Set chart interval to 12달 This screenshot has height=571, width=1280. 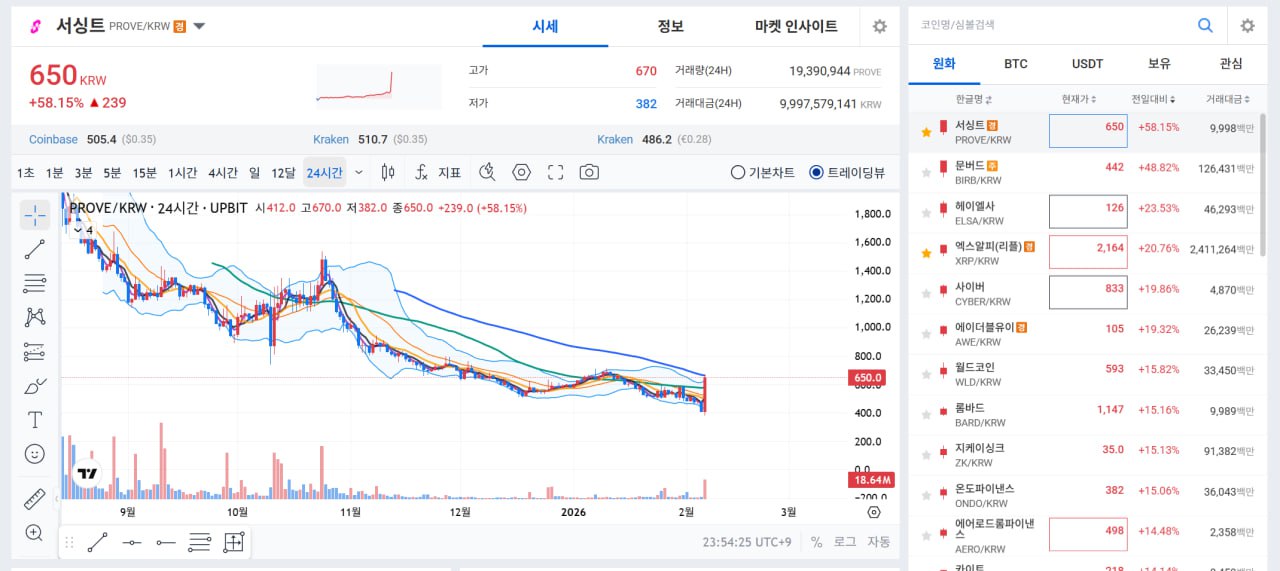(283, 173)
